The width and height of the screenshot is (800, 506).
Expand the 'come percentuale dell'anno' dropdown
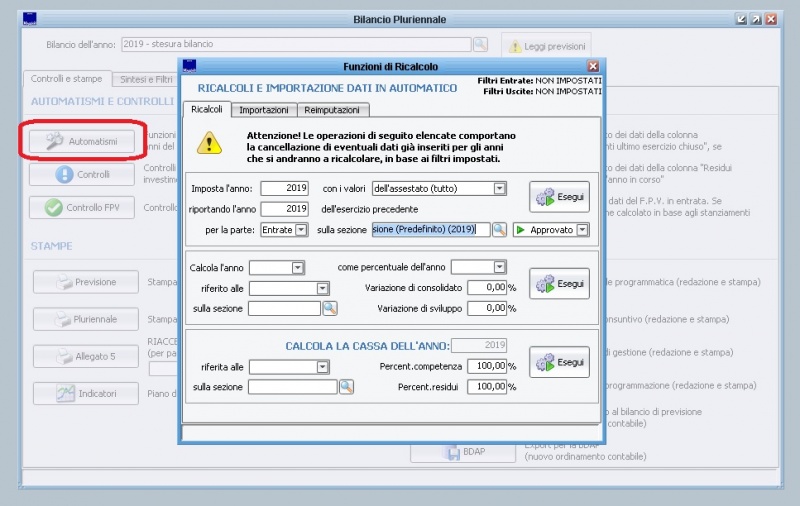(x=500, y=267)
